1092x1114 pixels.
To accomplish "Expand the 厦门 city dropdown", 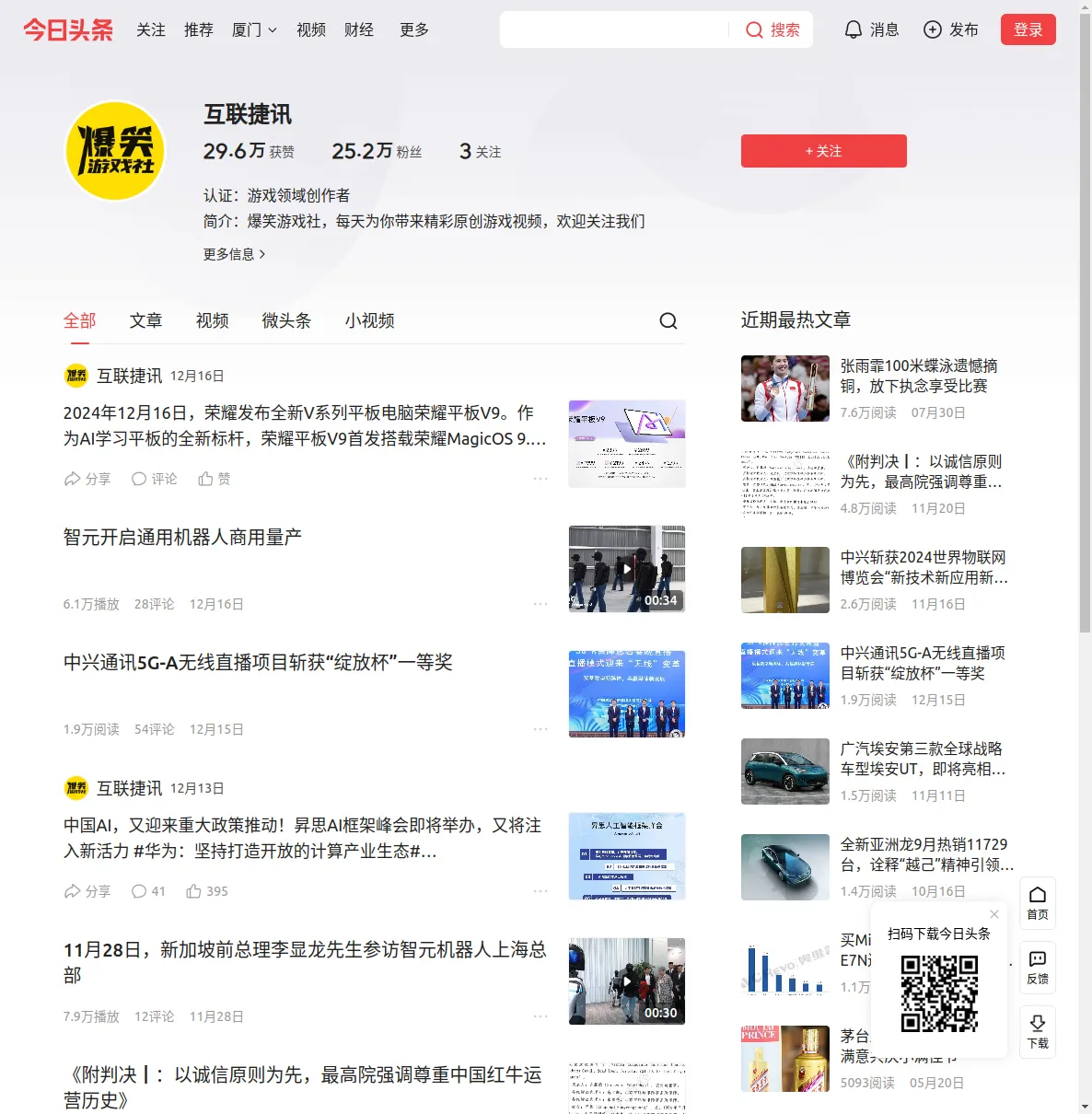I will click(x=254, y=29).
